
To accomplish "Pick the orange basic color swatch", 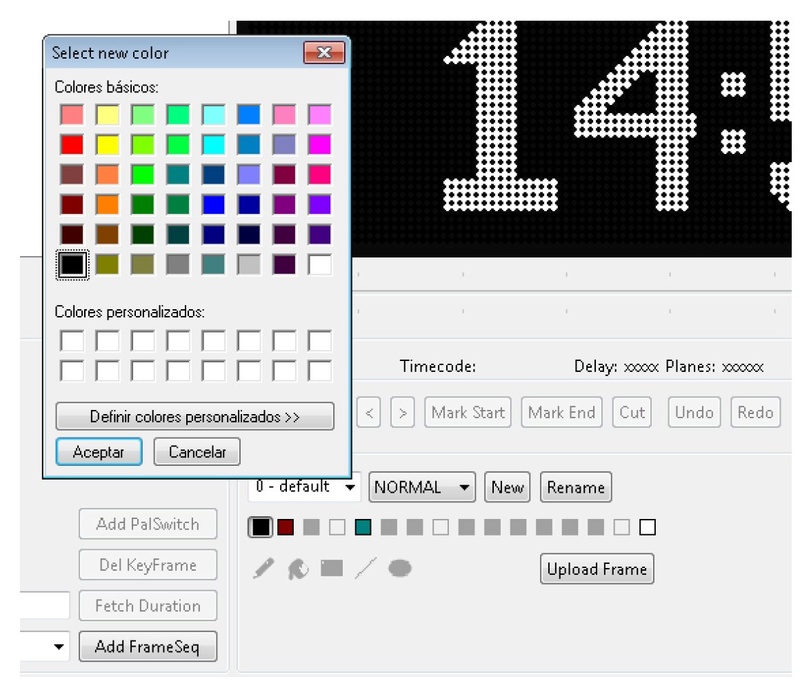I will coord(108,205).
